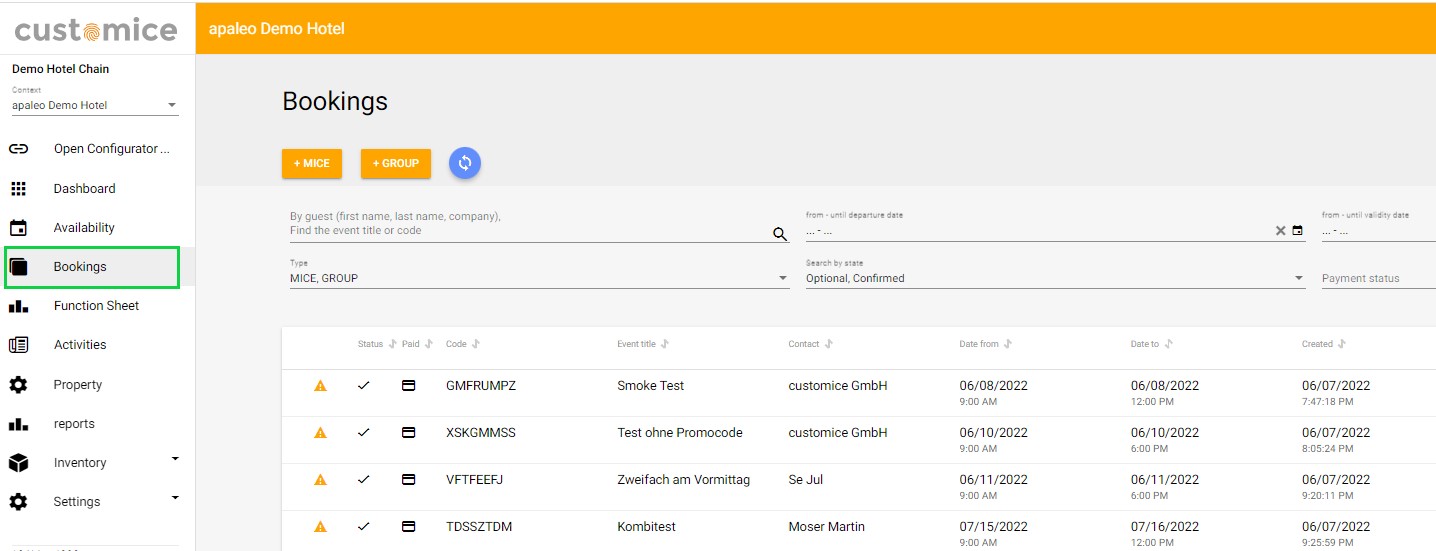Open the Zweifach am Vormittag event
The width and height of the screenshot is (1436, 551).
(x=683, y=479)
